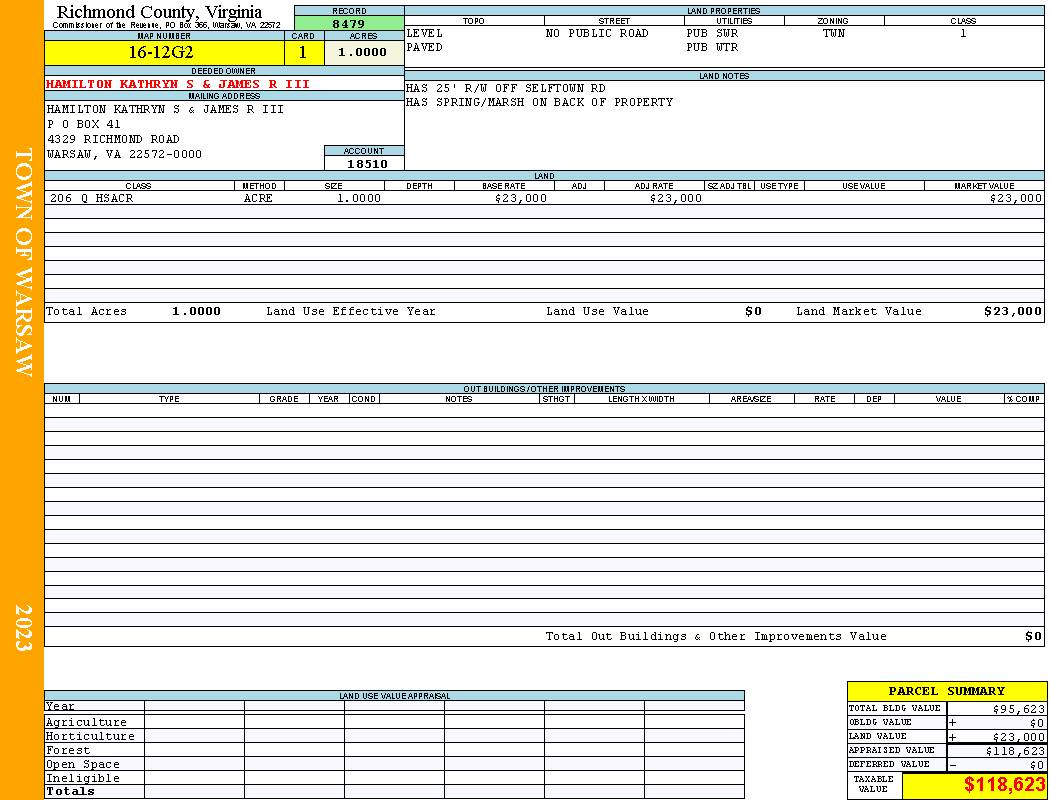This screenshot has height=800, width=1050.
Task: Click WARSAW, VA 22572-0000 line
Action: 124,155
